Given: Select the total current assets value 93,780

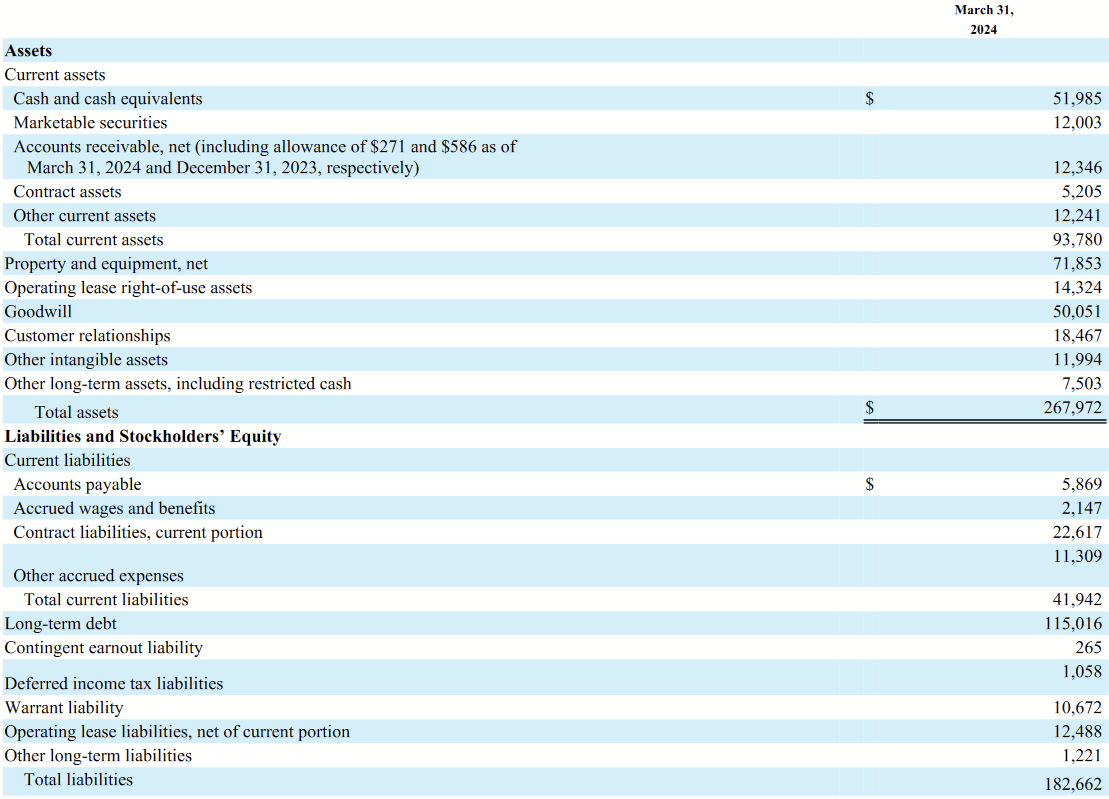Looking at the screenshot, I should click(x=1076, y=240).
